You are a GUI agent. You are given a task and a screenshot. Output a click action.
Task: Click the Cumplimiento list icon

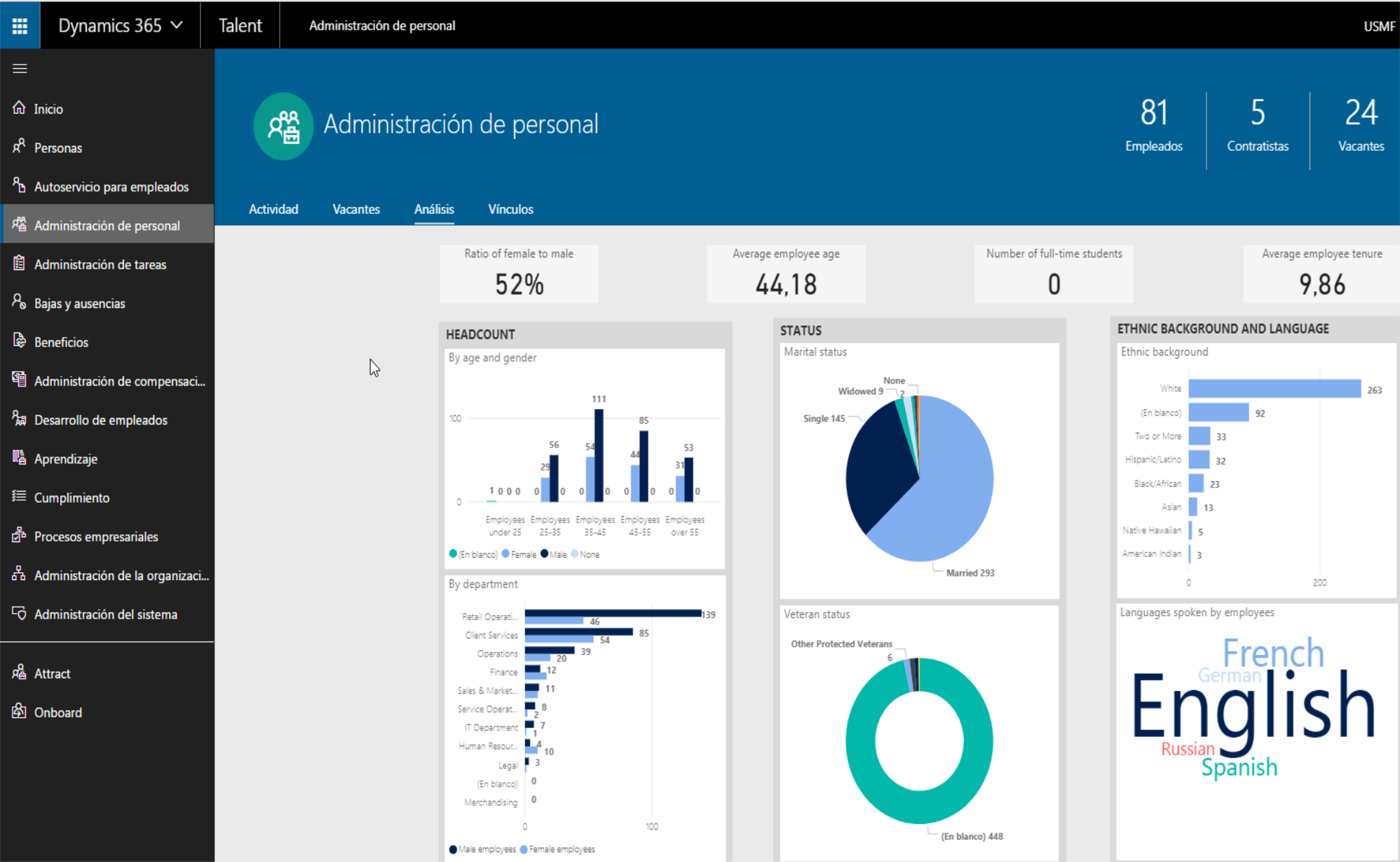(19, 497)
